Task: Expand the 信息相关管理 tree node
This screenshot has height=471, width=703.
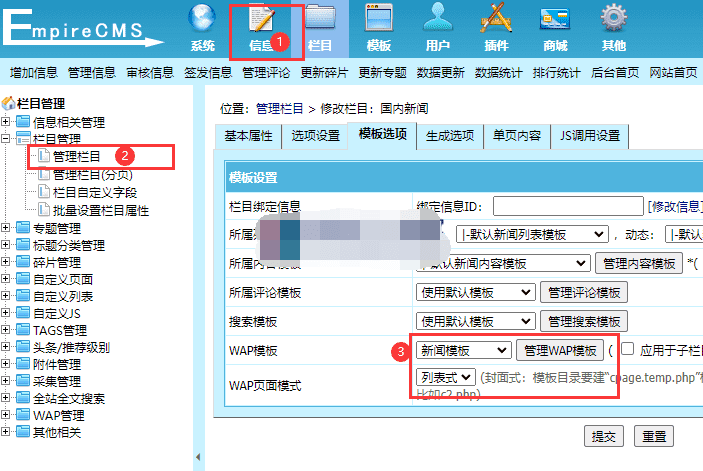Action: pos(5,121)
